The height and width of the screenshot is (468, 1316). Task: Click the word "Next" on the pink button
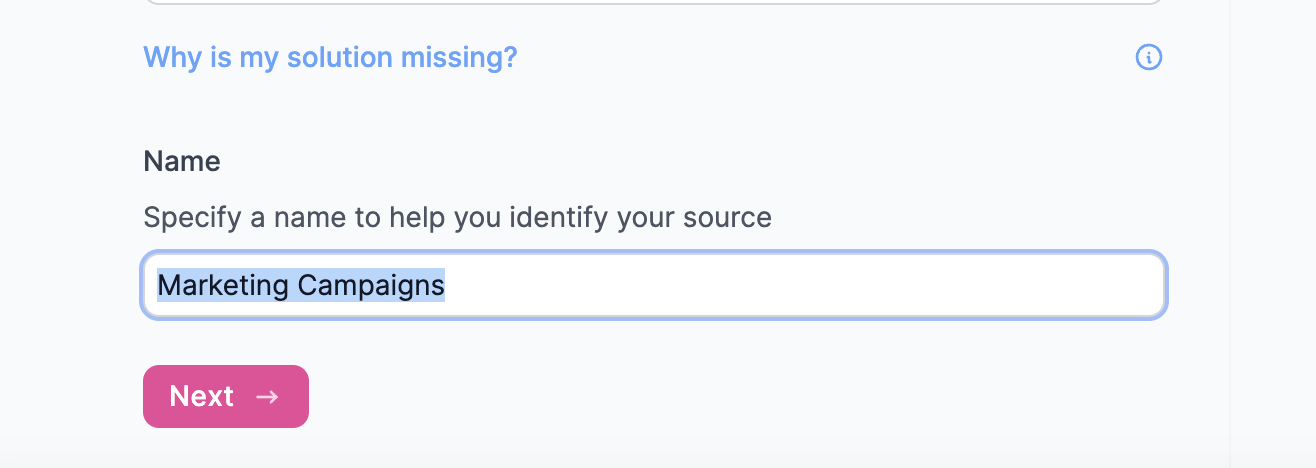pos(202,397)
